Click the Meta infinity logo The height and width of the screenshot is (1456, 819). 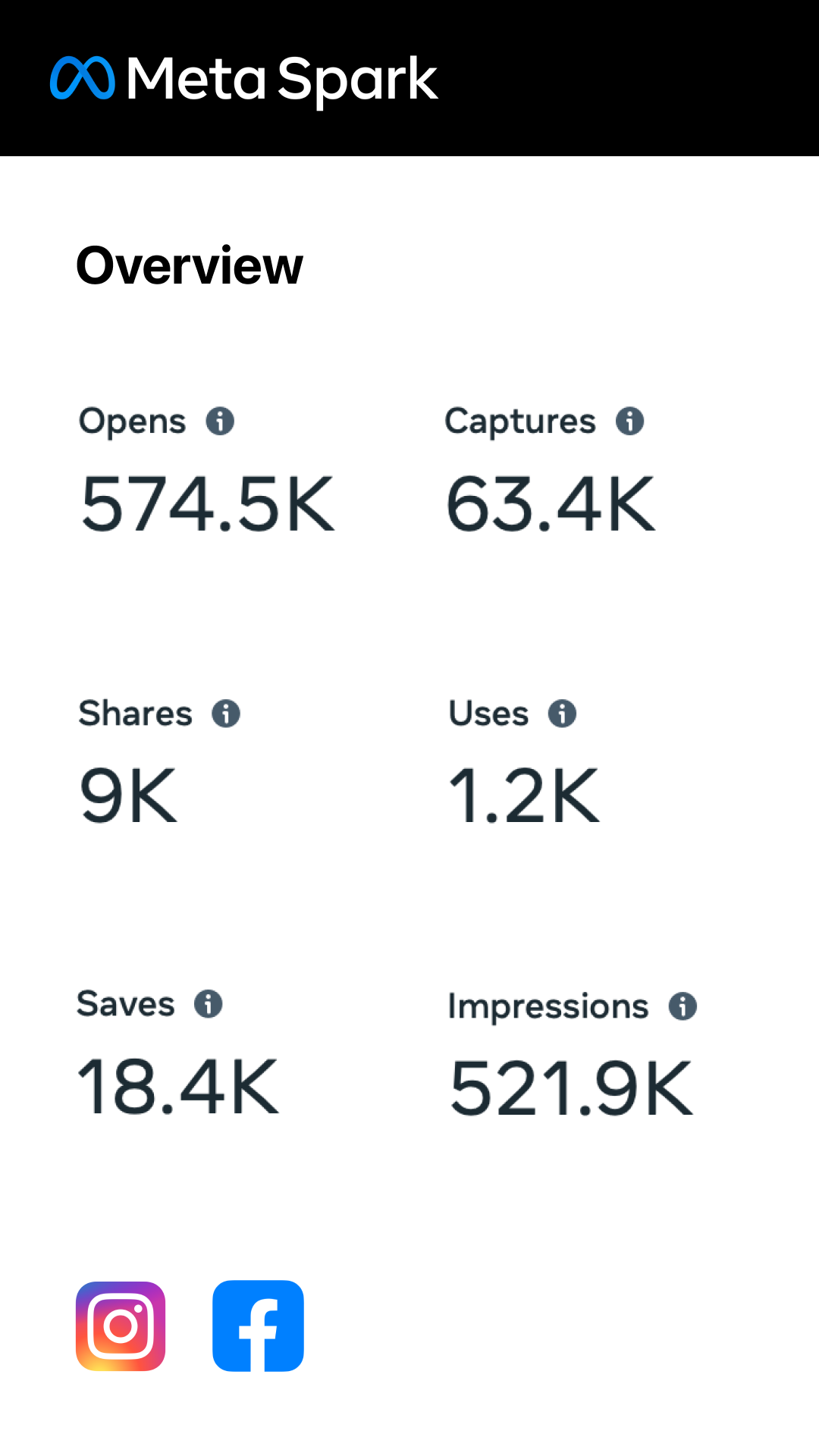pos(83,78)
